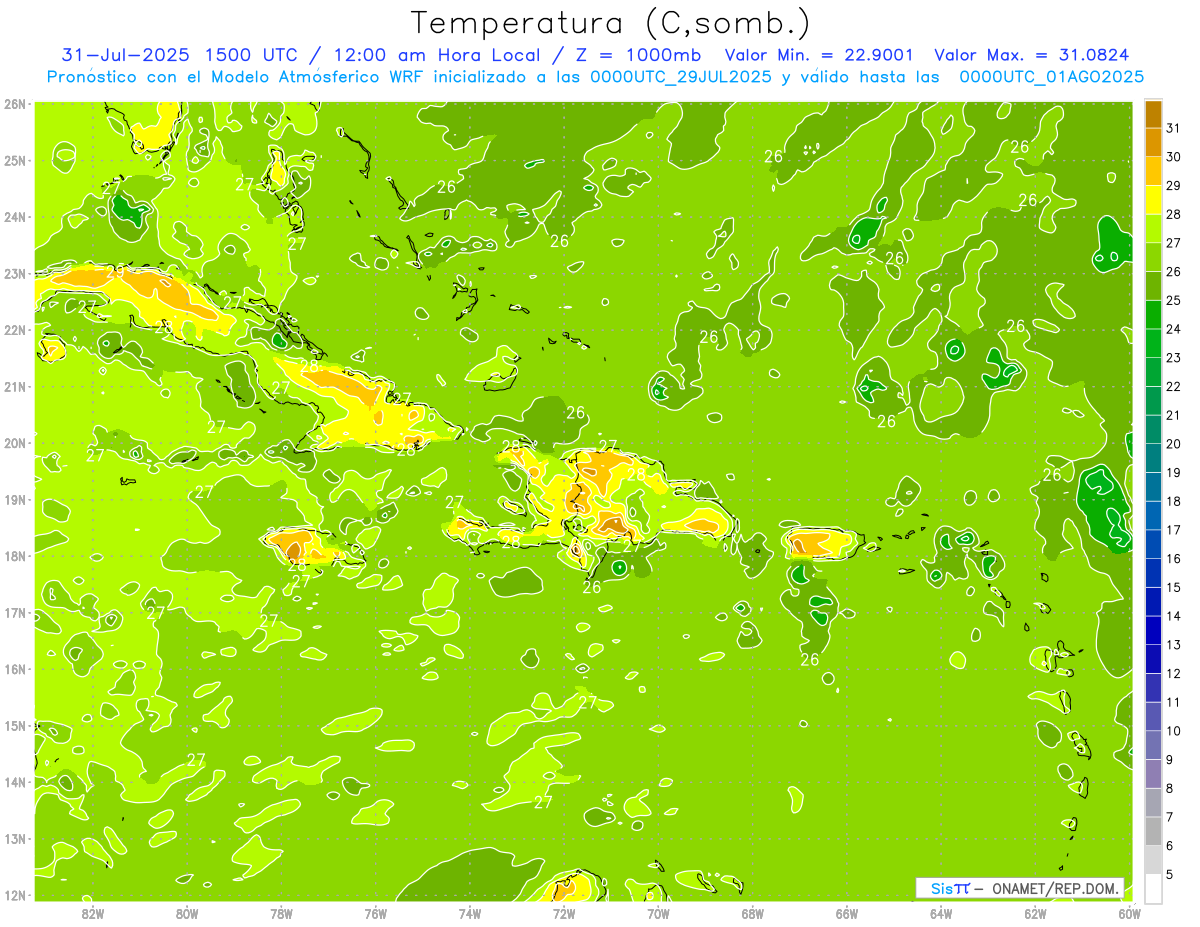Viewport: 1200px width, 927px height.
Task: Click the '80W' longitude axis label
Action: coord(187,913)
